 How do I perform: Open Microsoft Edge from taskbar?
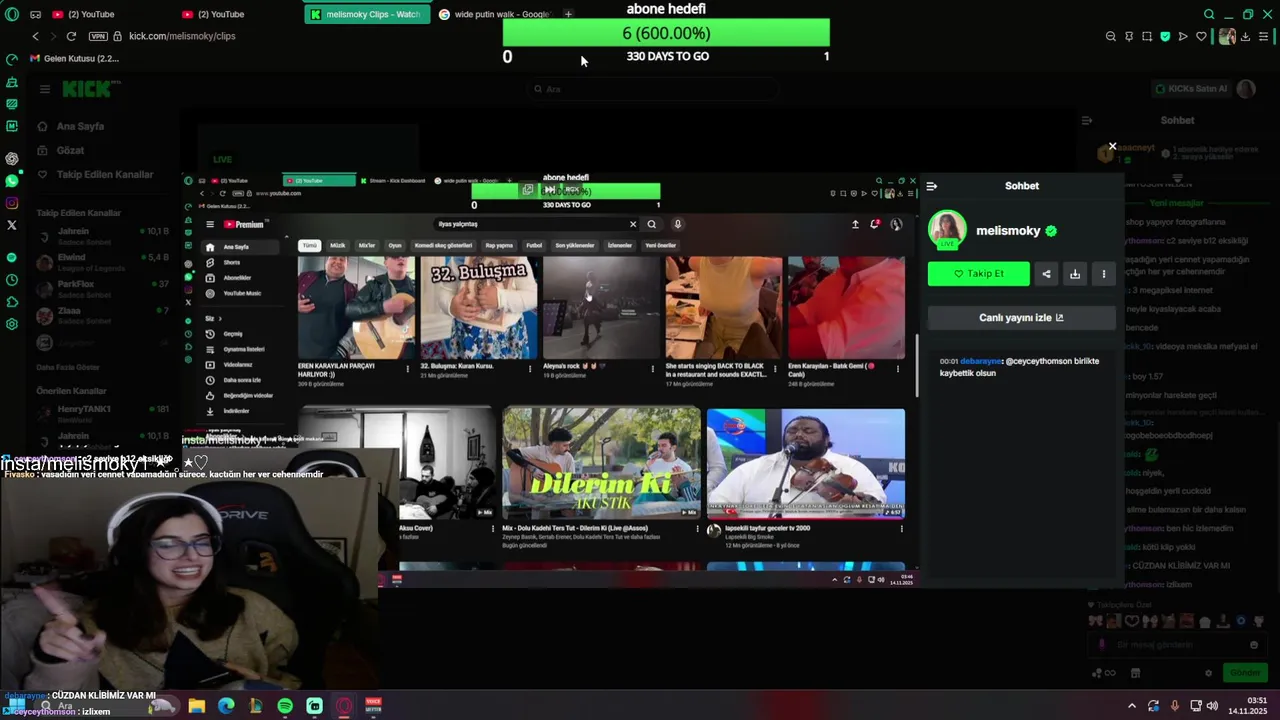pyautogui.click(x=226, y=706)
